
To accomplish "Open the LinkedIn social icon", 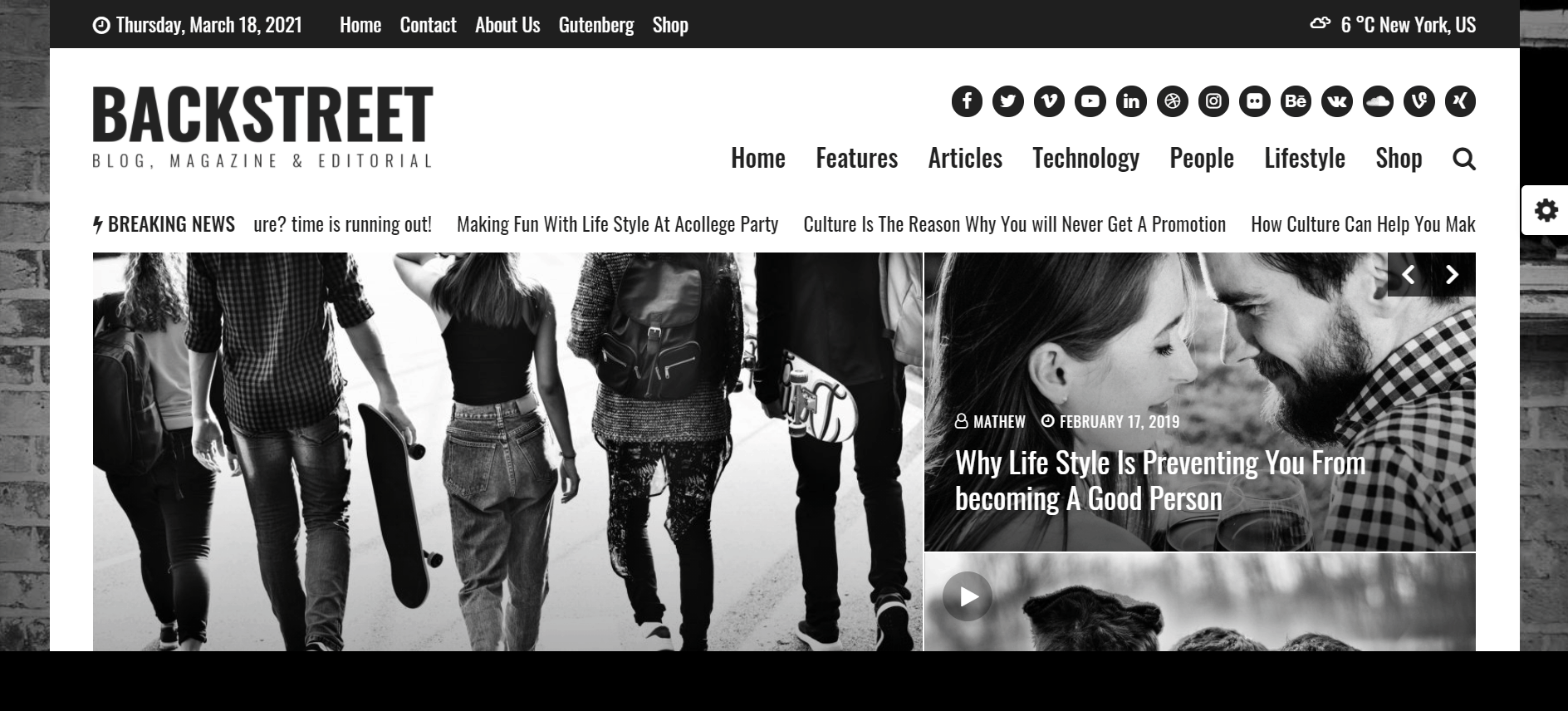I will [1131, 101].
